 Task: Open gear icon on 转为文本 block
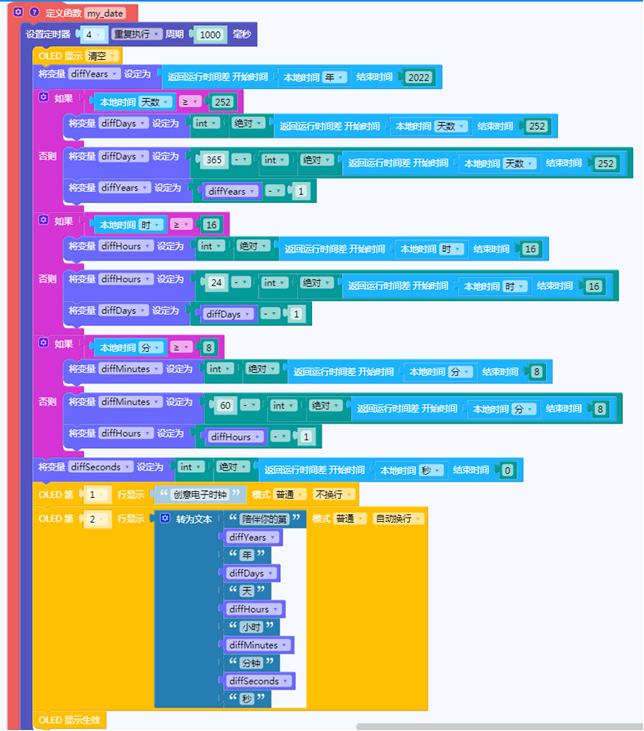tap(165, 518)
